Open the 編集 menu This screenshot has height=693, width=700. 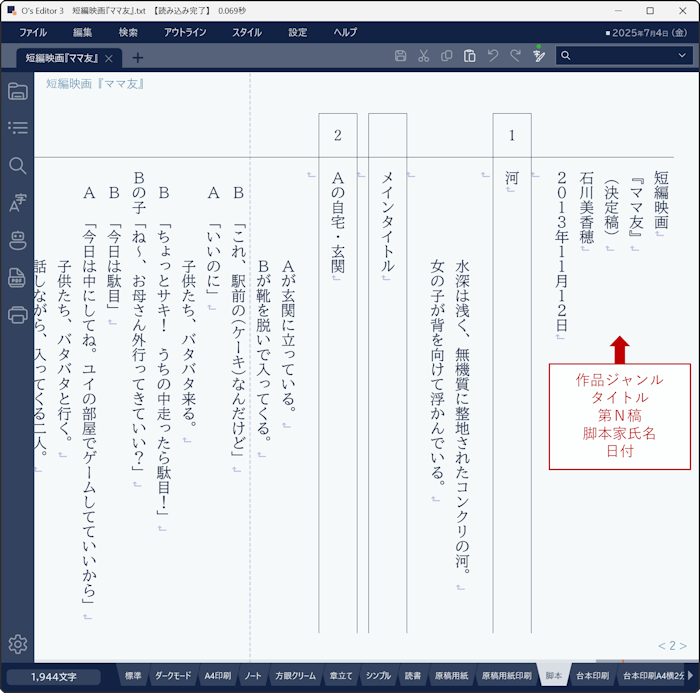(82, 32)
